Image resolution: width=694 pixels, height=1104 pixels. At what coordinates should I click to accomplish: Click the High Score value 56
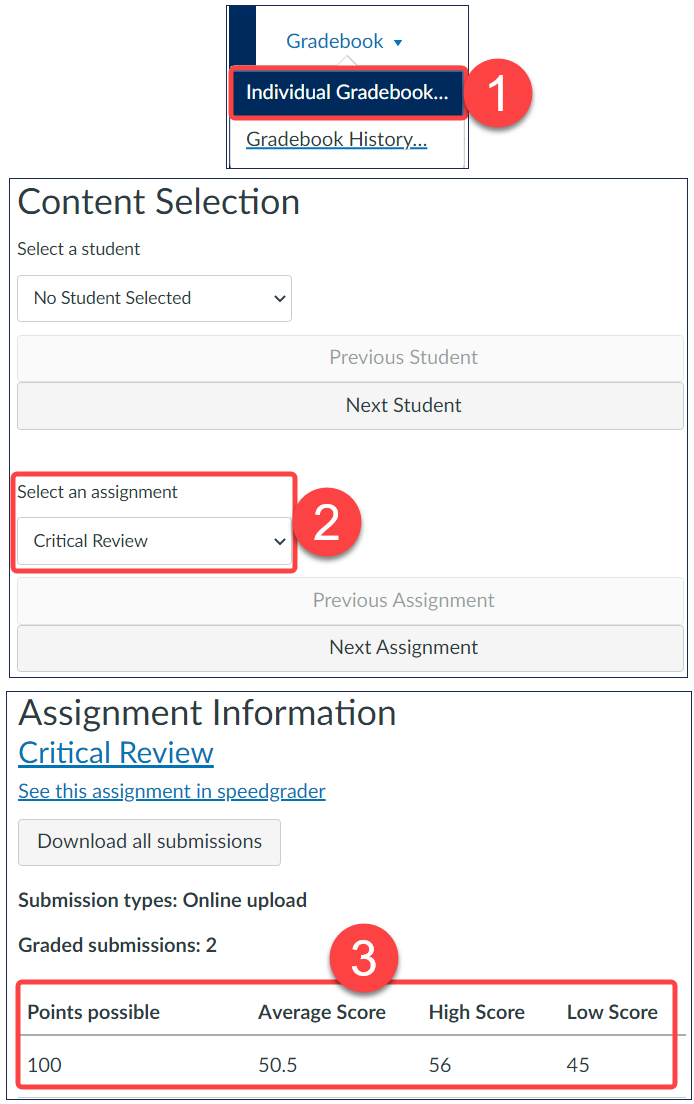pos(440,1065)
